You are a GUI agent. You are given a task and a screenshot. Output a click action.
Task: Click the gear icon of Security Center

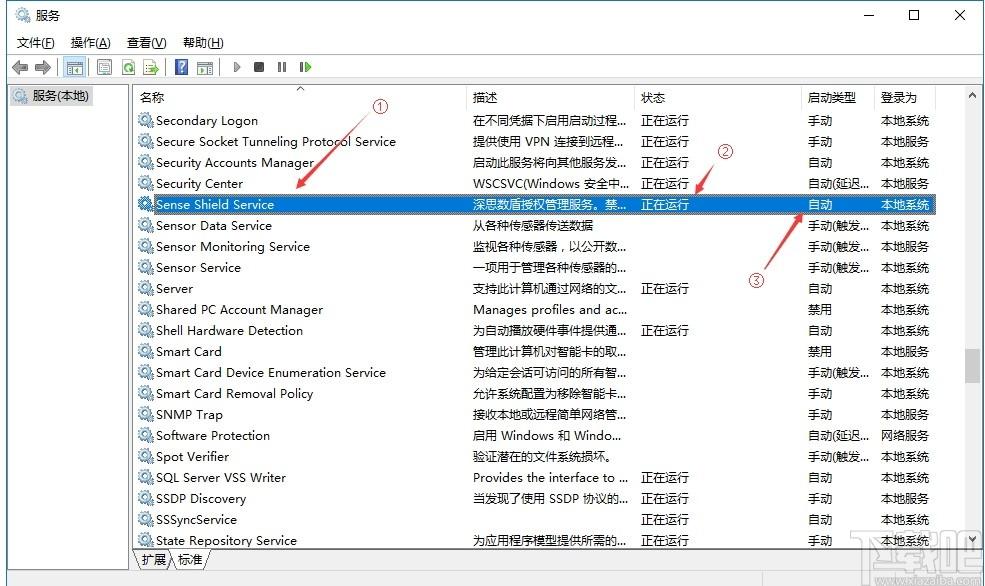click(x=146, y=183)
